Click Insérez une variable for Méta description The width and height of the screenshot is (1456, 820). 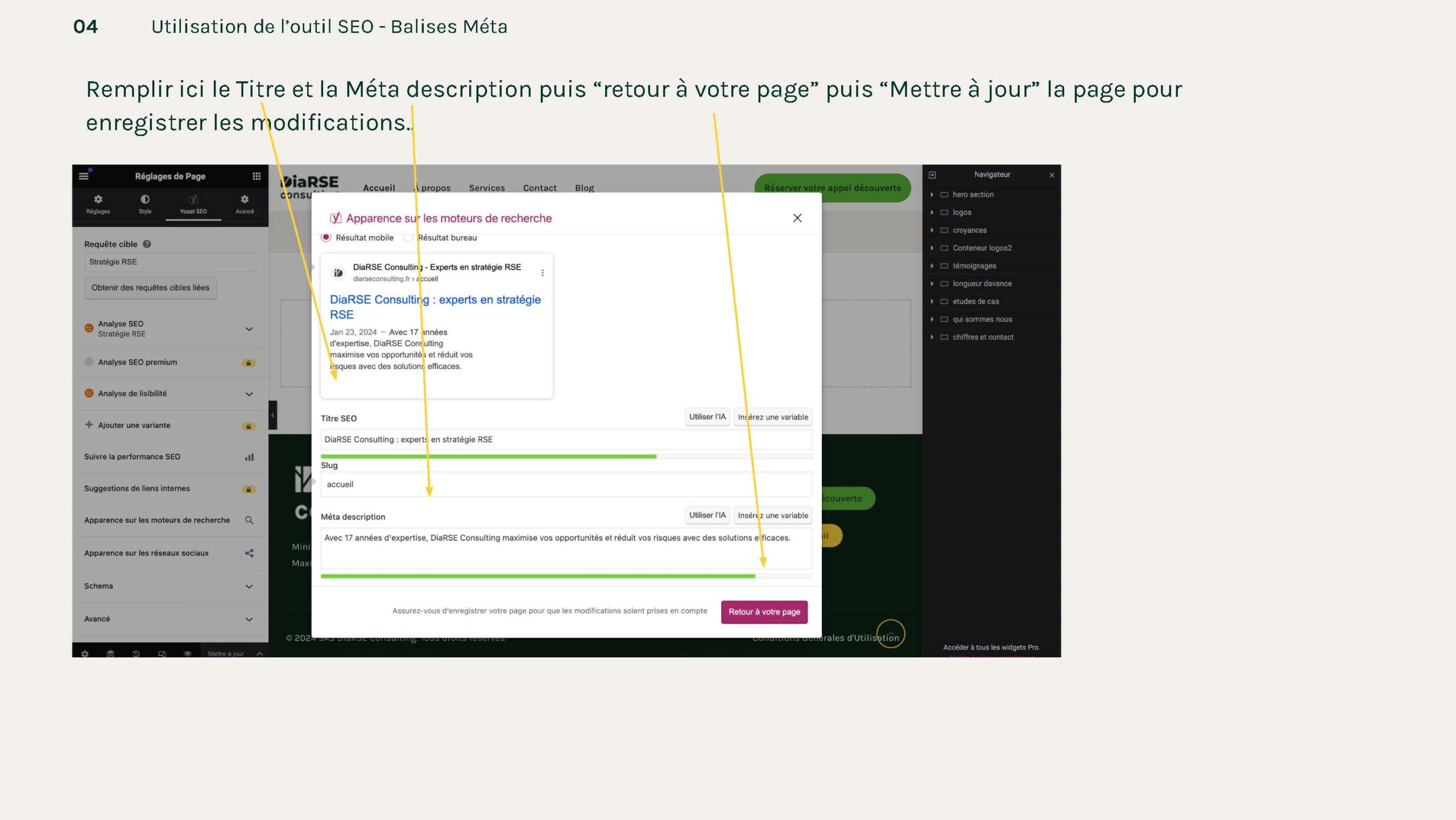pyautogui.click(x=772, y=516)
